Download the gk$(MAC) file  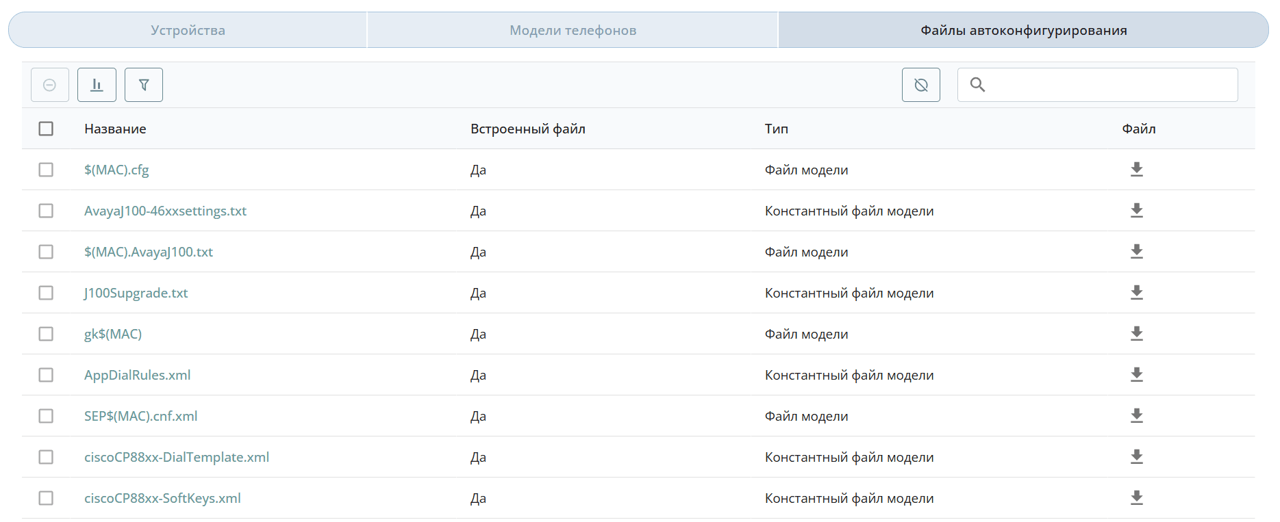click(x=1136, y=334)
